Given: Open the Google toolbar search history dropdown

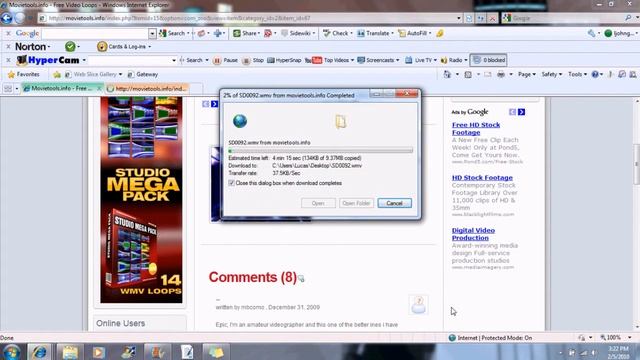Looking at the screenshot, I should tap(152, 33).
